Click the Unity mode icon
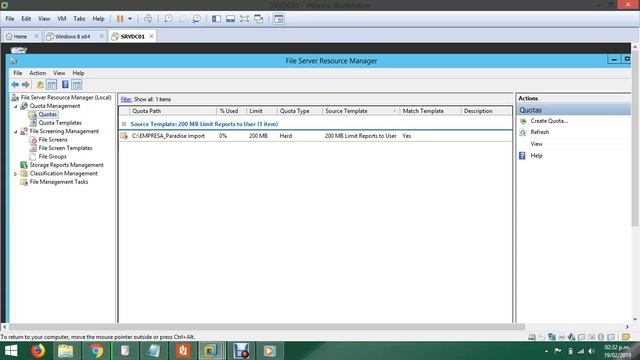The width and height of the screenshot is (640, 360). click(258, 19)
